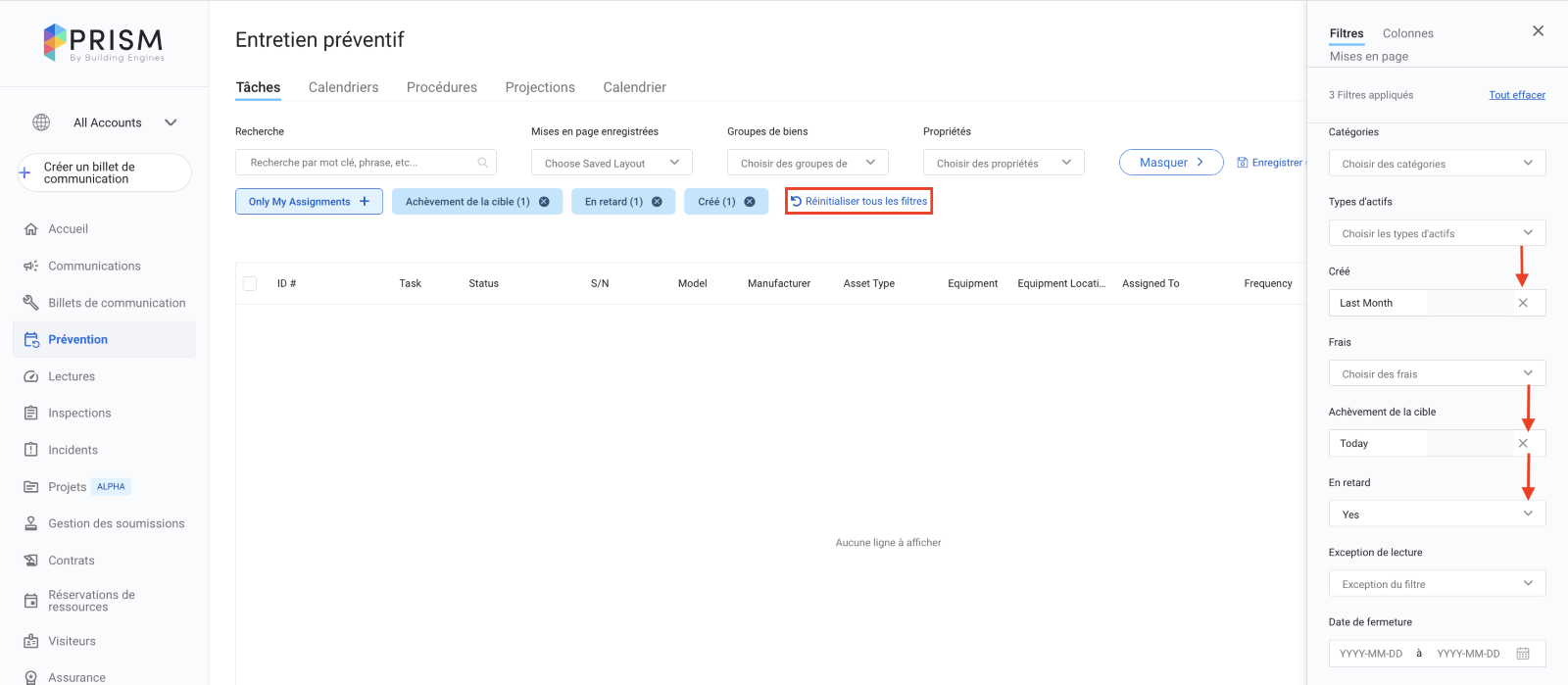Image resolution: width=1568 pixels, height=685 pixels.
Task: Clear the 'Last Month' Créé filter
Action: [1523, 303]
